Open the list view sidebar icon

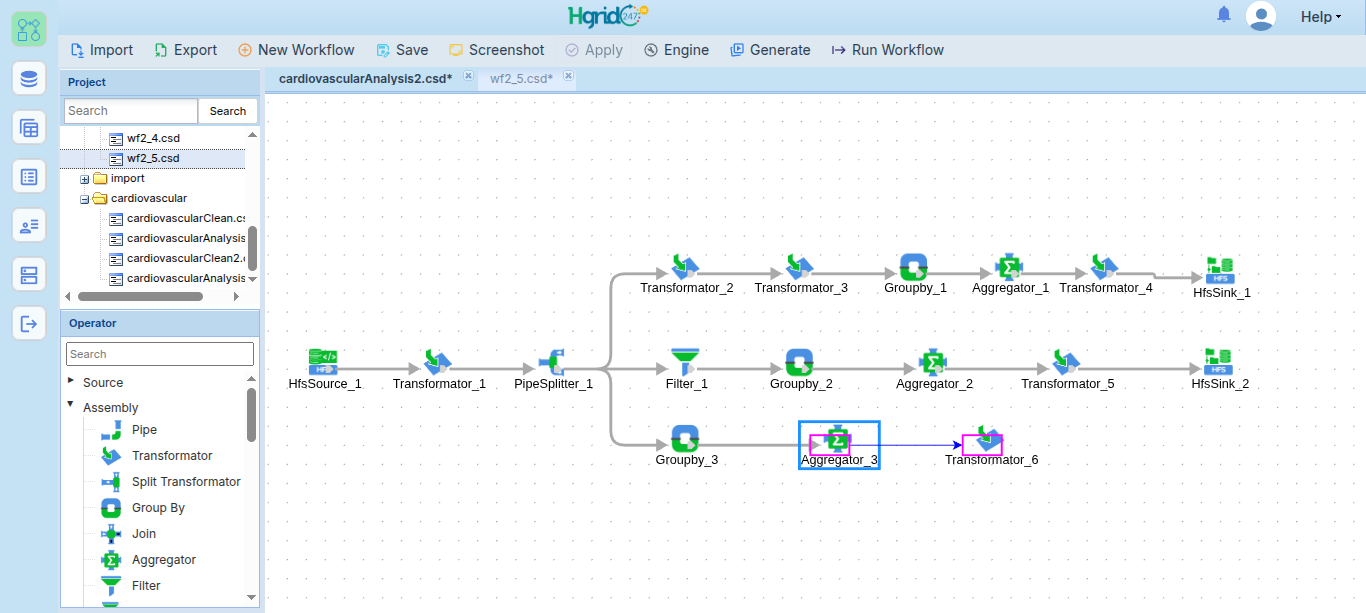[29, 177]
